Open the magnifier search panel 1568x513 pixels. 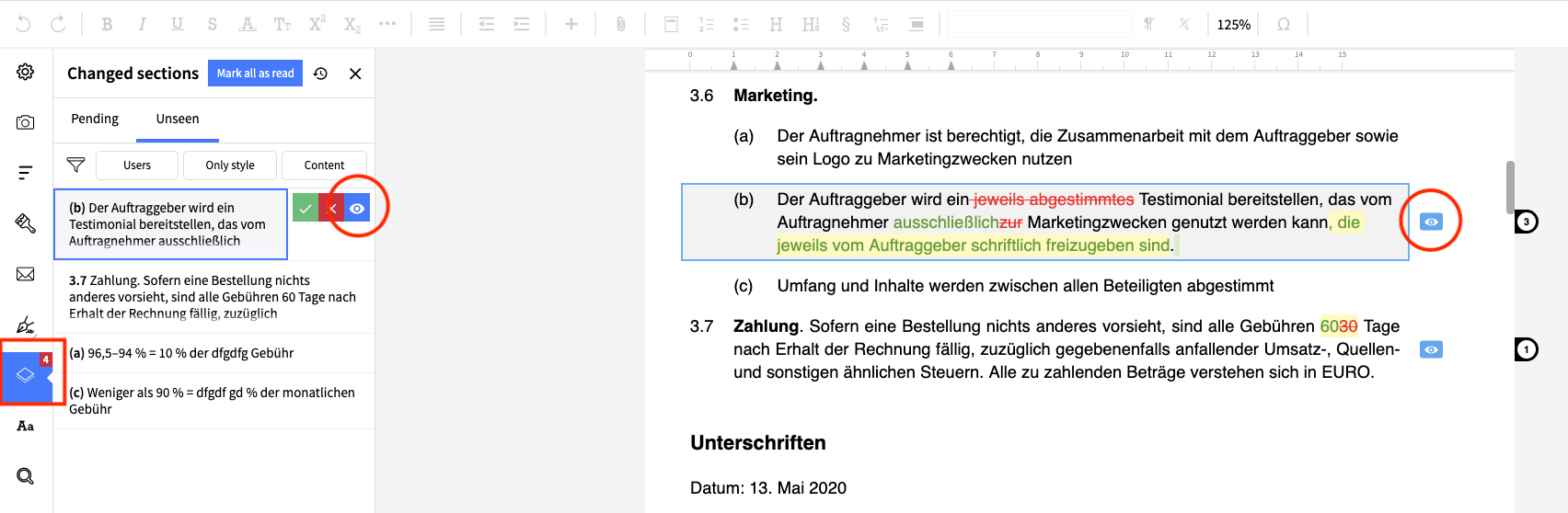(x=26, y=476)
